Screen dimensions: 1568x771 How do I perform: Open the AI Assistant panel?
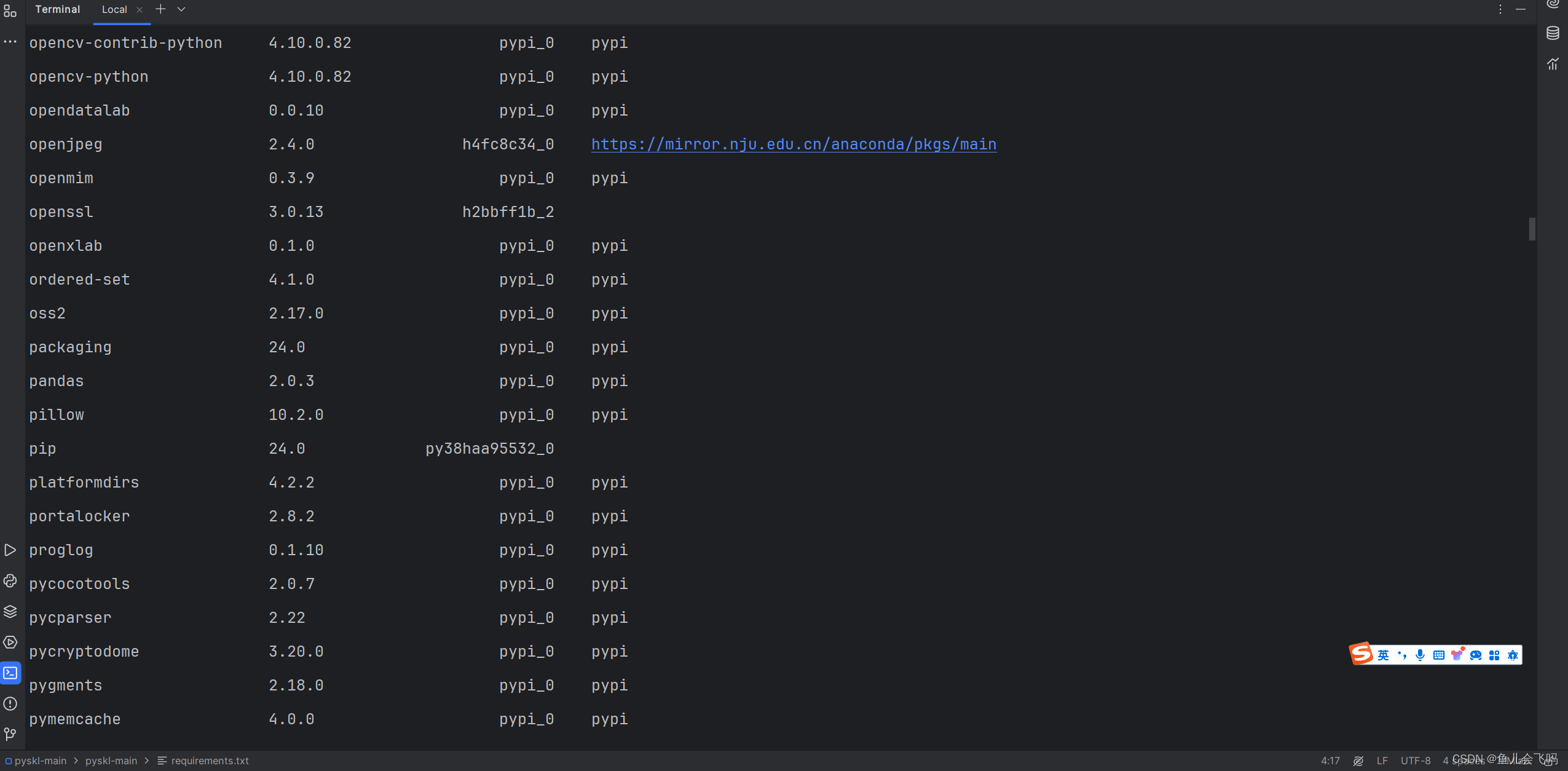pos(1554,5)
